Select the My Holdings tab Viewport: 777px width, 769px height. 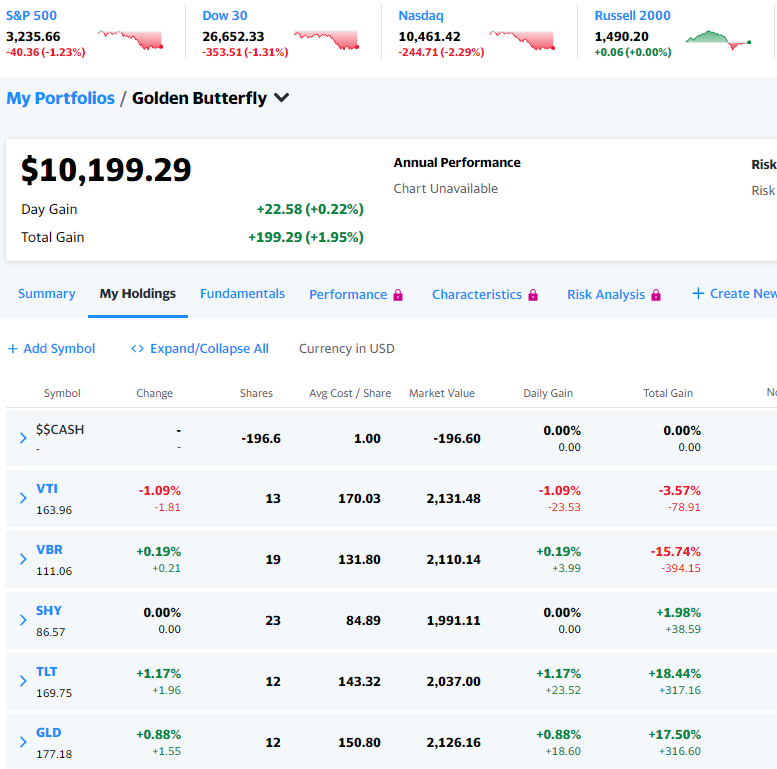(138, 294)
